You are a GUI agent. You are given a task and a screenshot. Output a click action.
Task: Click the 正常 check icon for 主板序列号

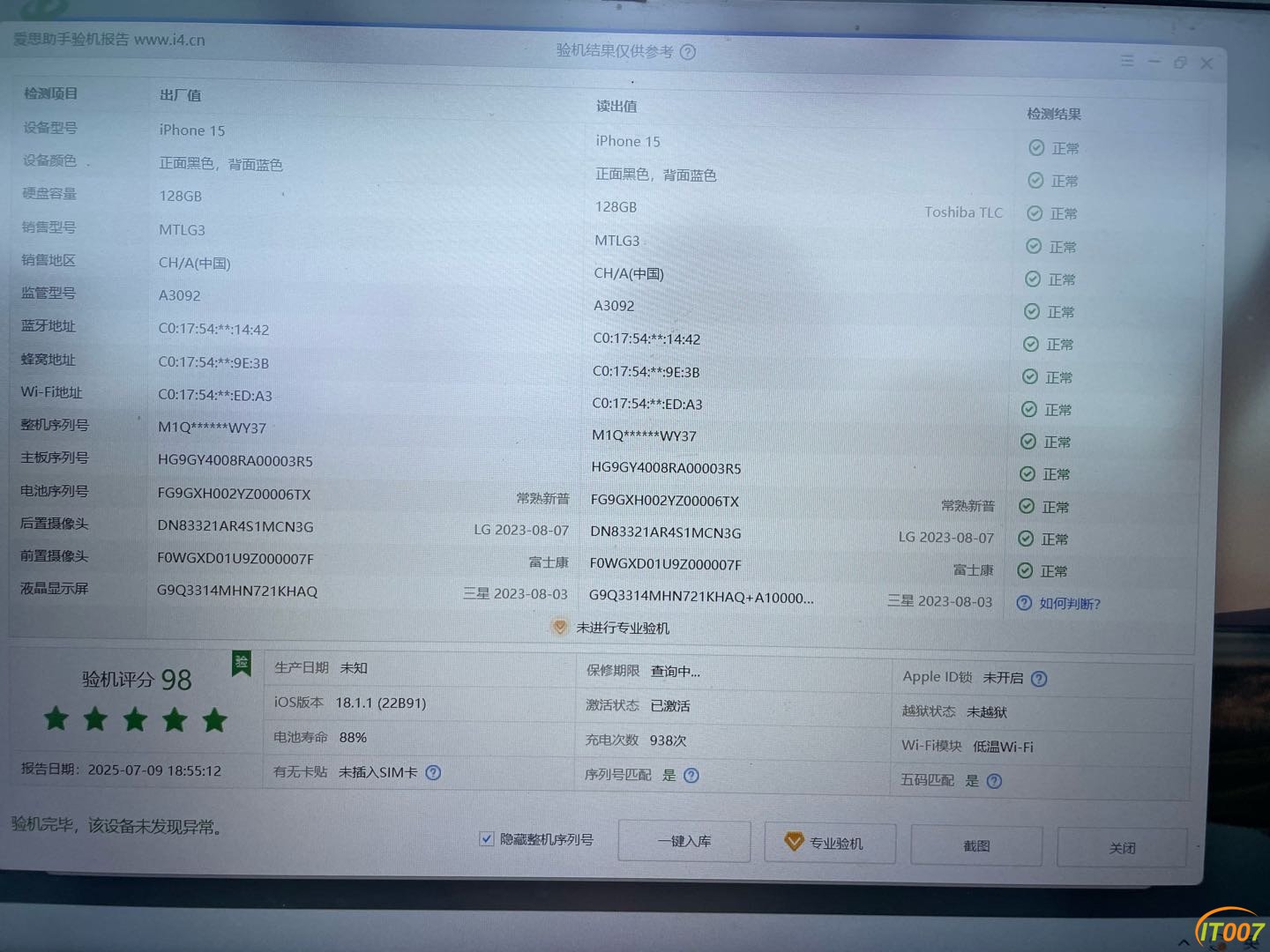(1027, 474)
